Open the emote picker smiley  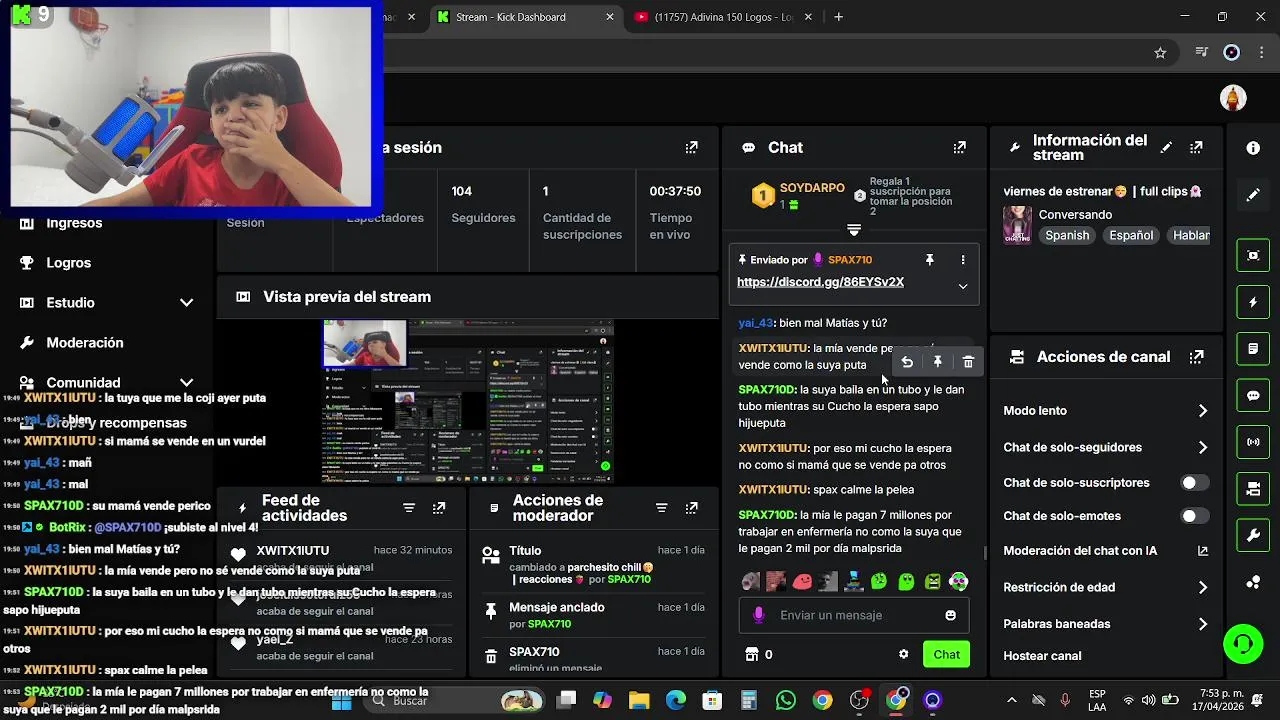point(950,615)
